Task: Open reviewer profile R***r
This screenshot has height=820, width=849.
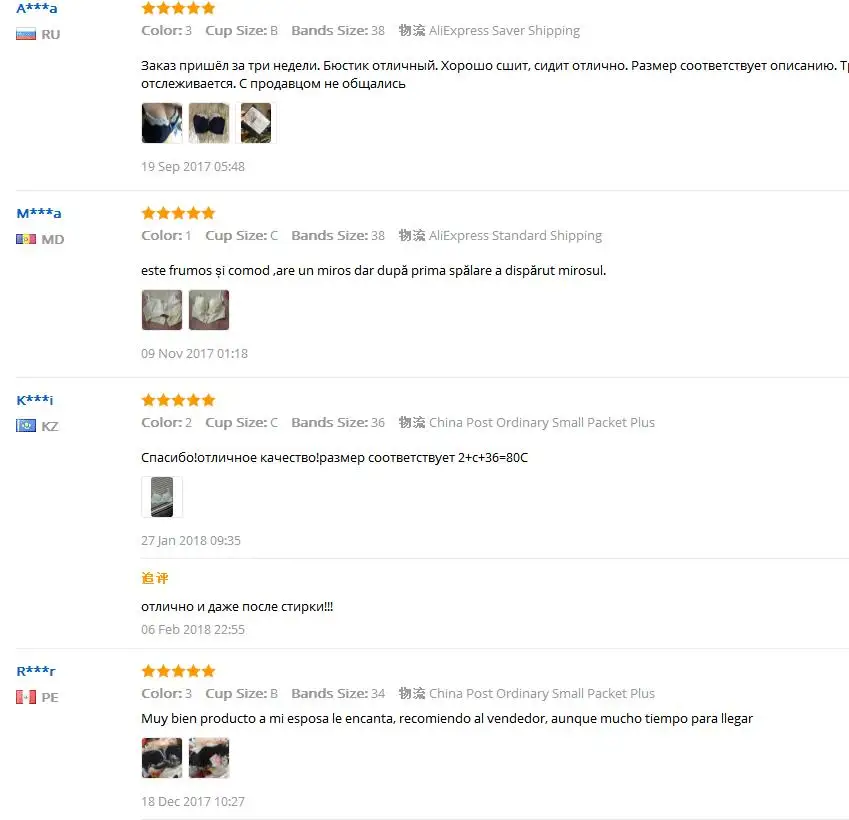Action: (36, 671)
